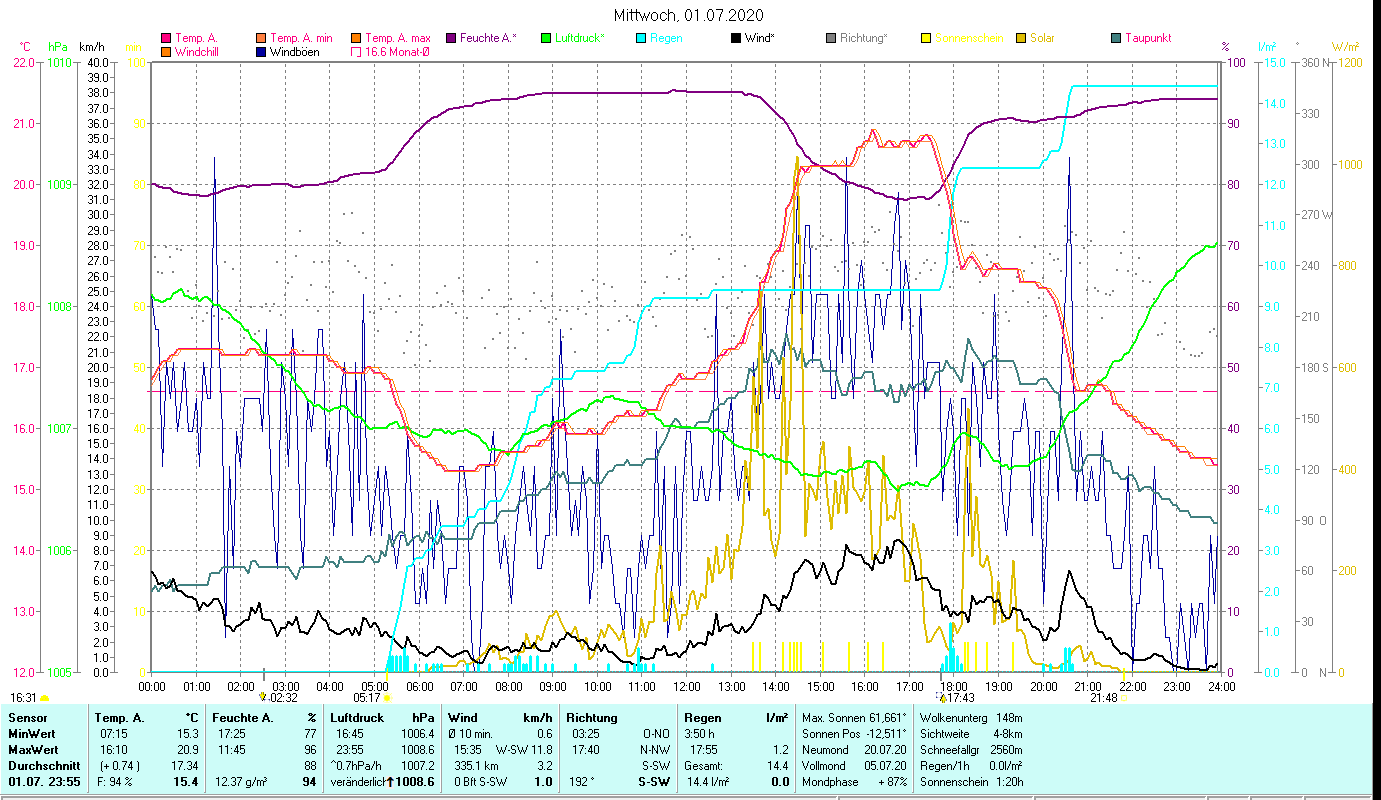The image size is (1381, 800).
Task: Click the MinWert row label
Action: (x=32, y=734)
